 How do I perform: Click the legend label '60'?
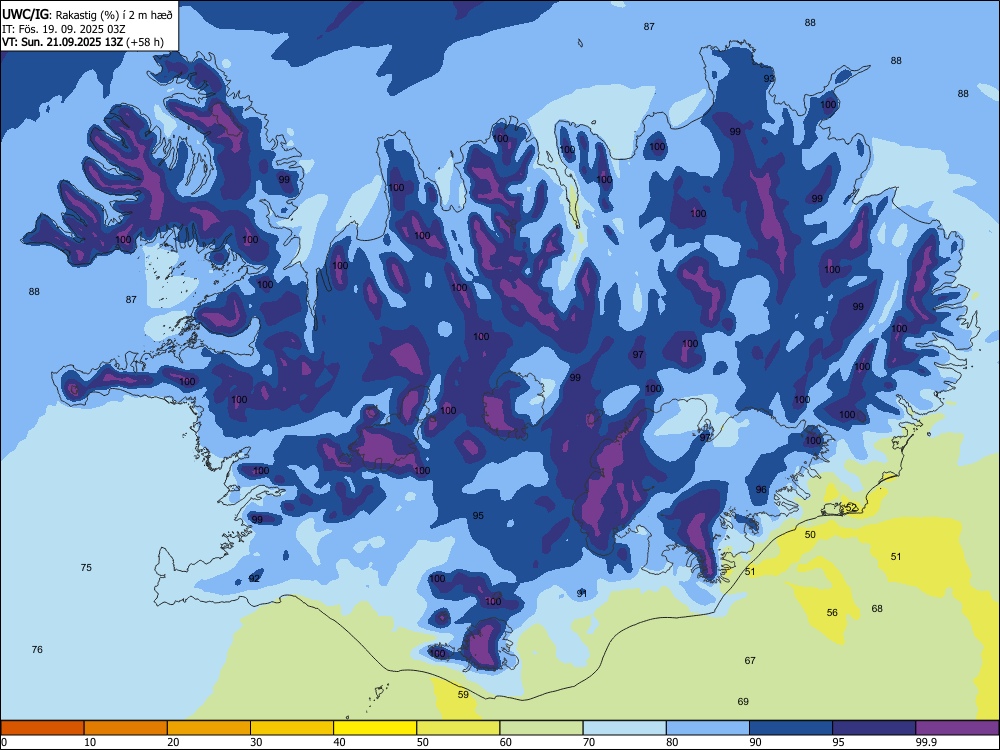click(x=506, y=742)
